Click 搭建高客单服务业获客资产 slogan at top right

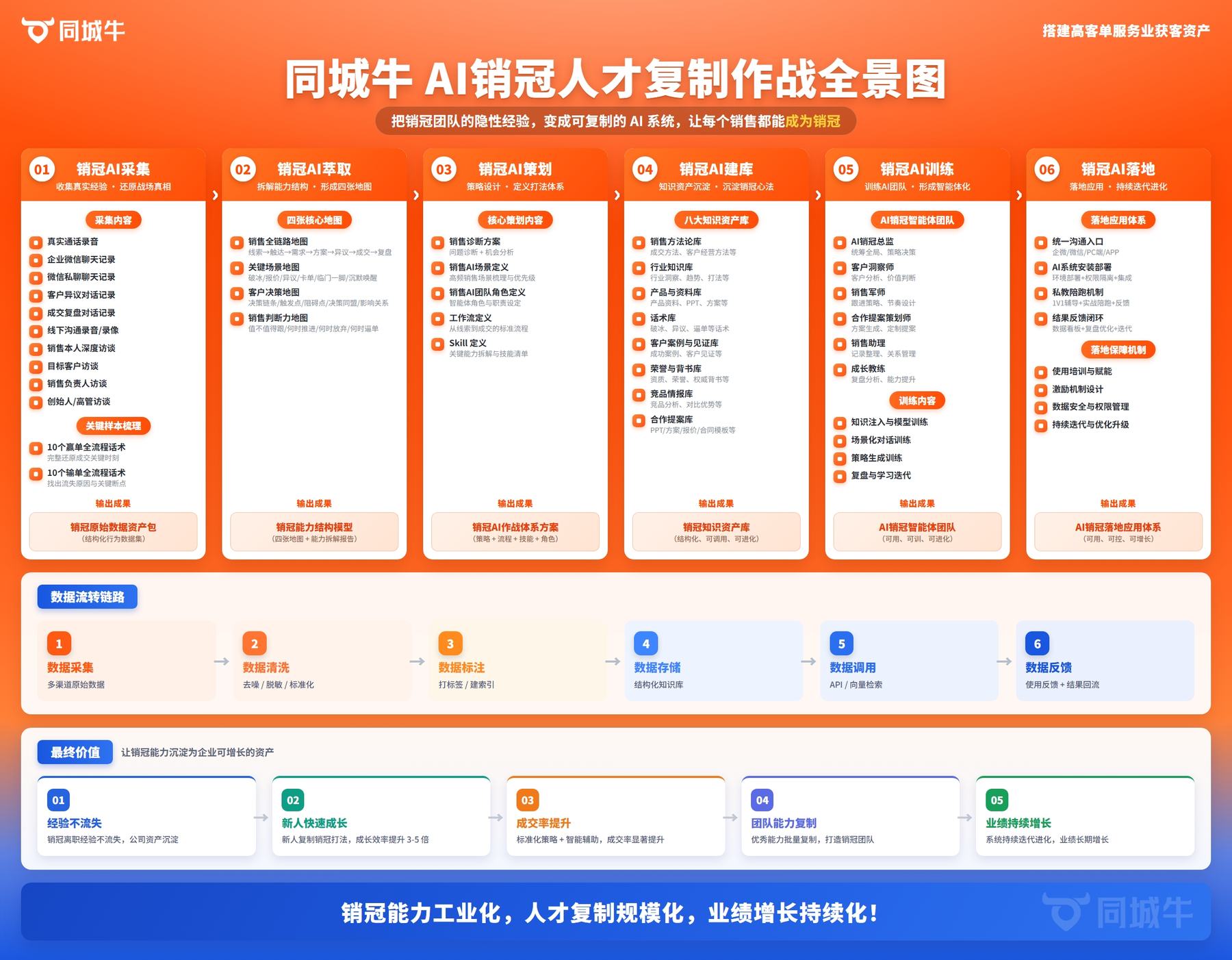coord(1126,31)
